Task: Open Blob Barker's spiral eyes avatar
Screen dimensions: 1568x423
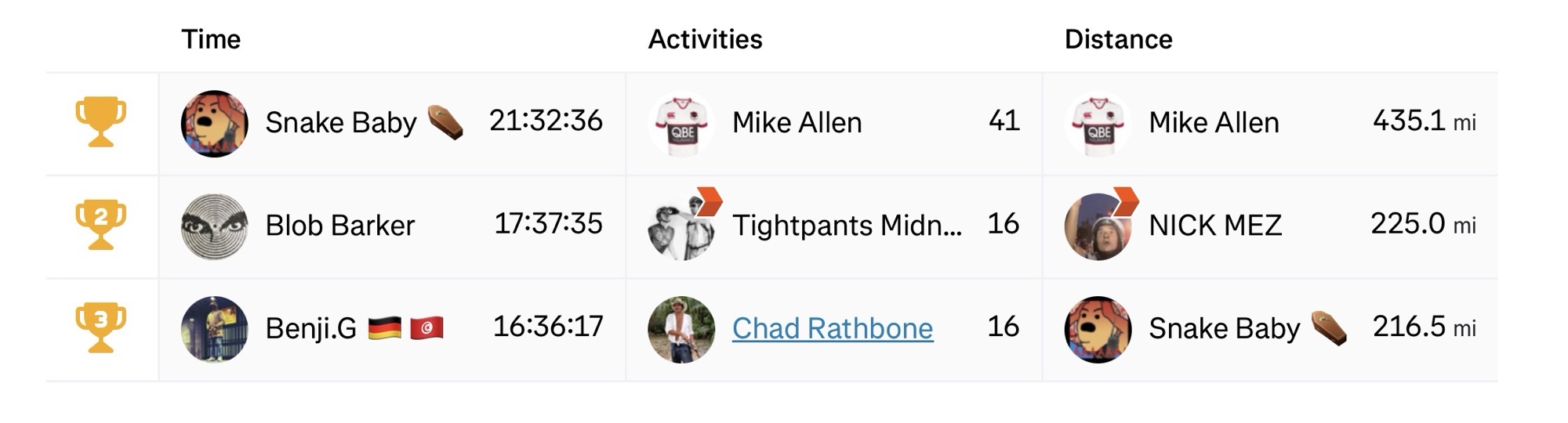Action: (214, 226)
